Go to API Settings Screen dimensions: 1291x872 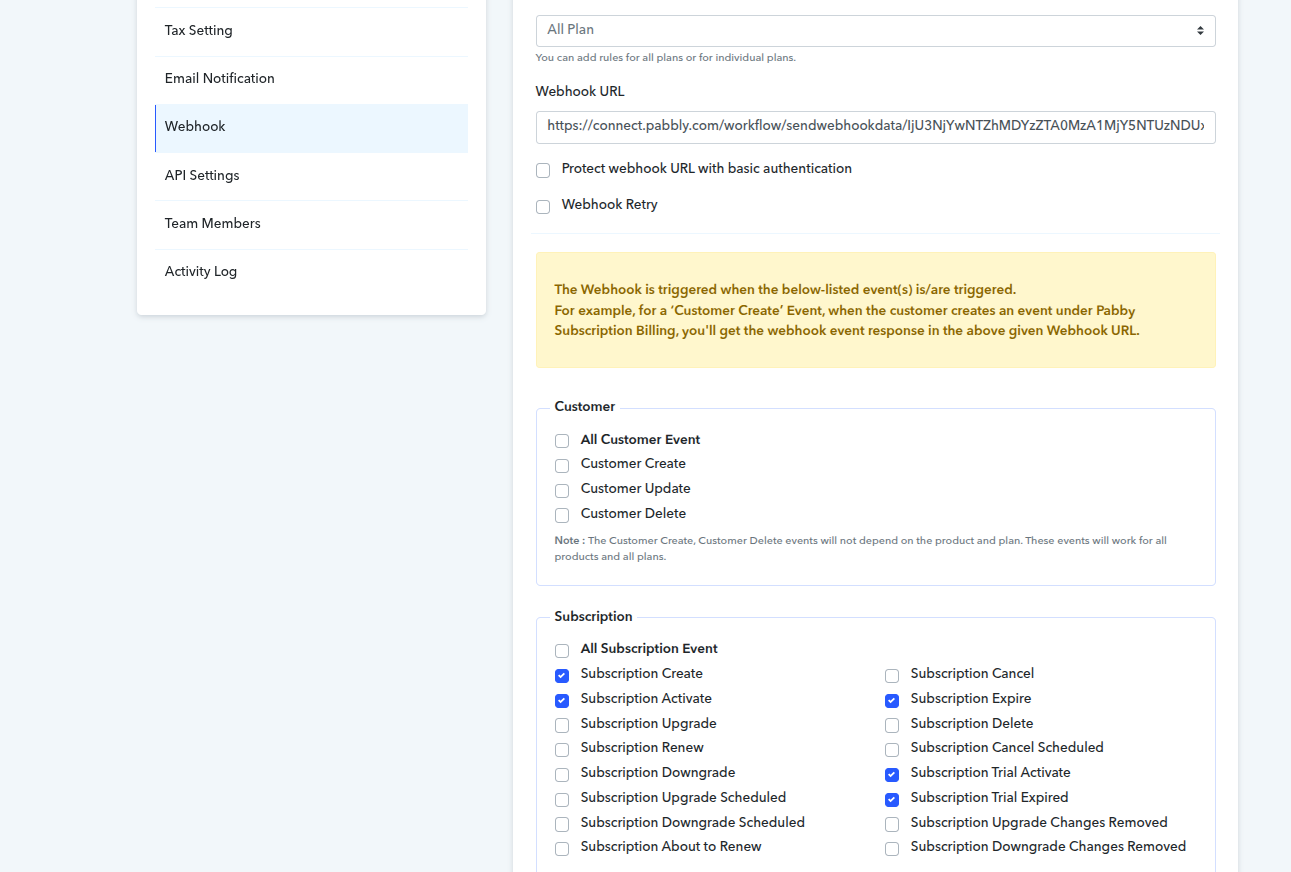coord(311,176)
